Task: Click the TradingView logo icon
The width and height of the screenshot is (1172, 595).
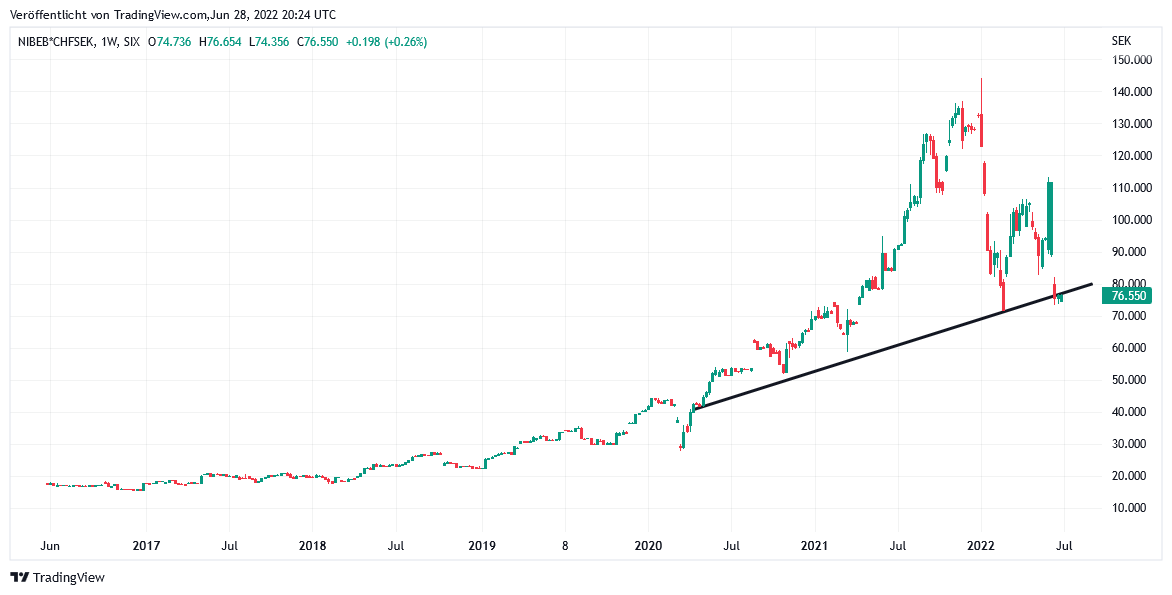Action: [x=19, y=577]
